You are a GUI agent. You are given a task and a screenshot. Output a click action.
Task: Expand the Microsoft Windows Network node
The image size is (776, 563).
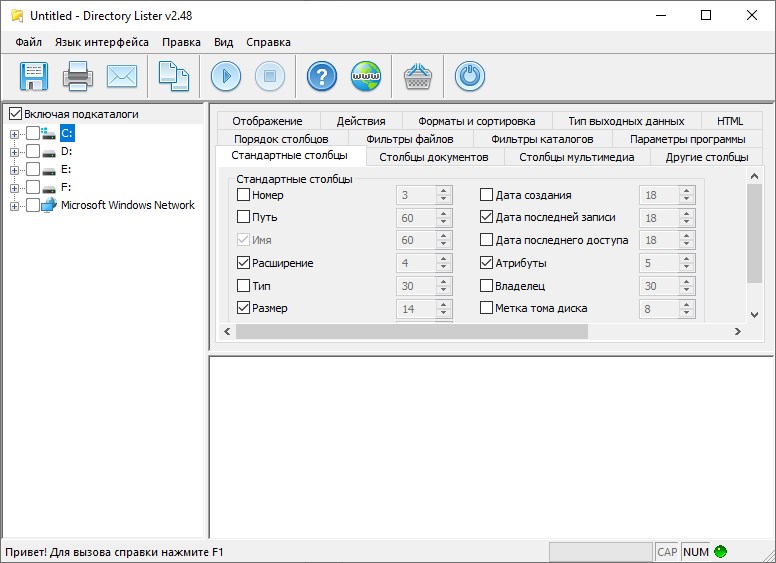(15, 206)
